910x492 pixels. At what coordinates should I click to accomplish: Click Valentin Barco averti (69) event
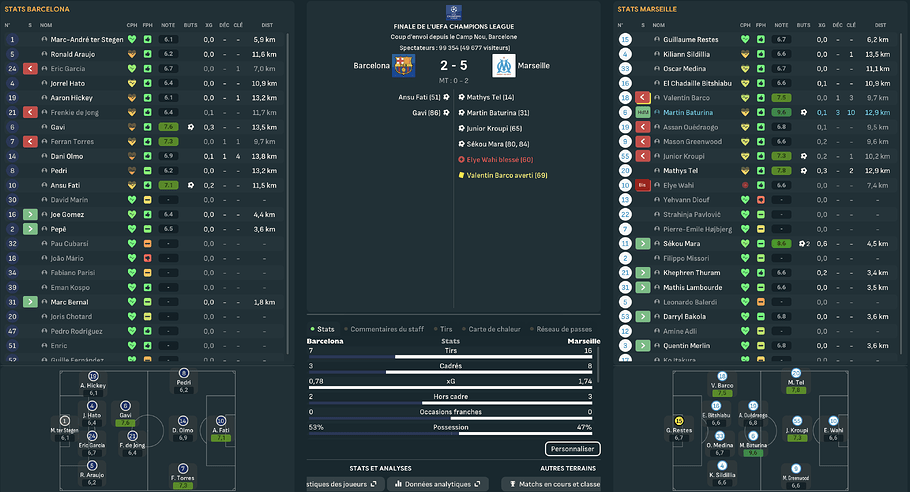coord(503,175)
